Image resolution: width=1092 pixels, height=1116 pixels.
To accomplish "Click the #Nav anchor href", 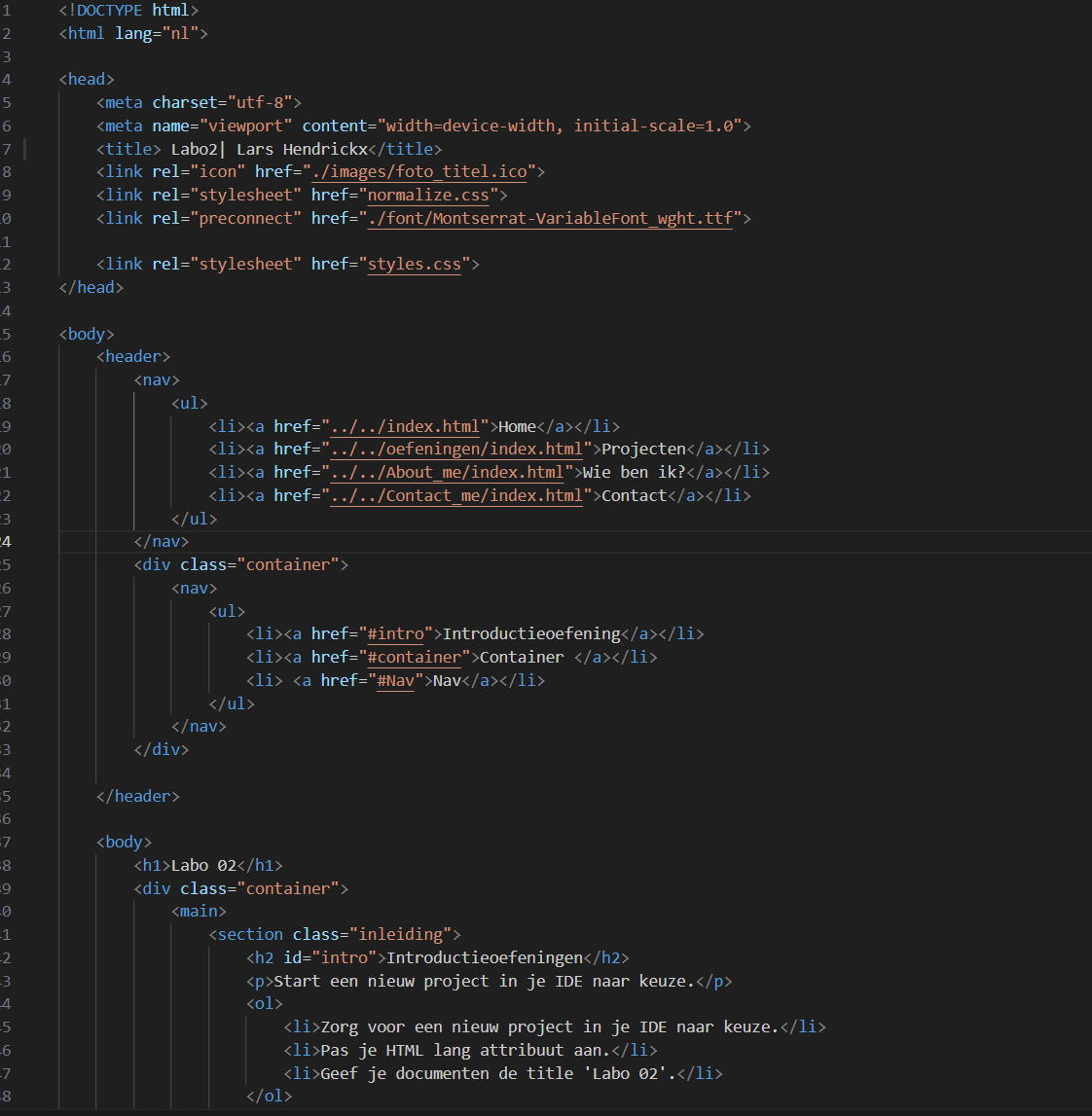I will click(x=395, y=680).
